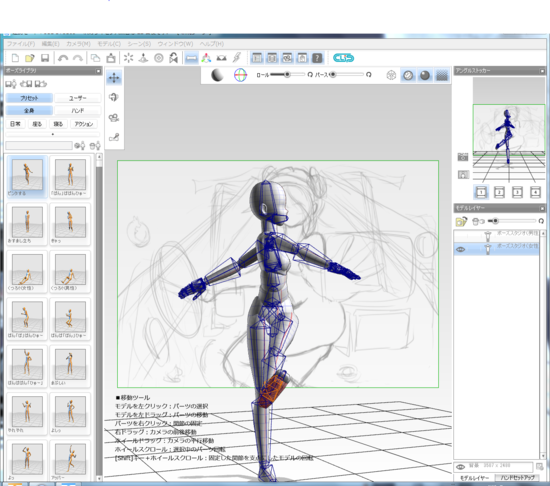550x486 pixels.
Task: Click the open folder icon in toolbar
Action: [x=30, y=58]
